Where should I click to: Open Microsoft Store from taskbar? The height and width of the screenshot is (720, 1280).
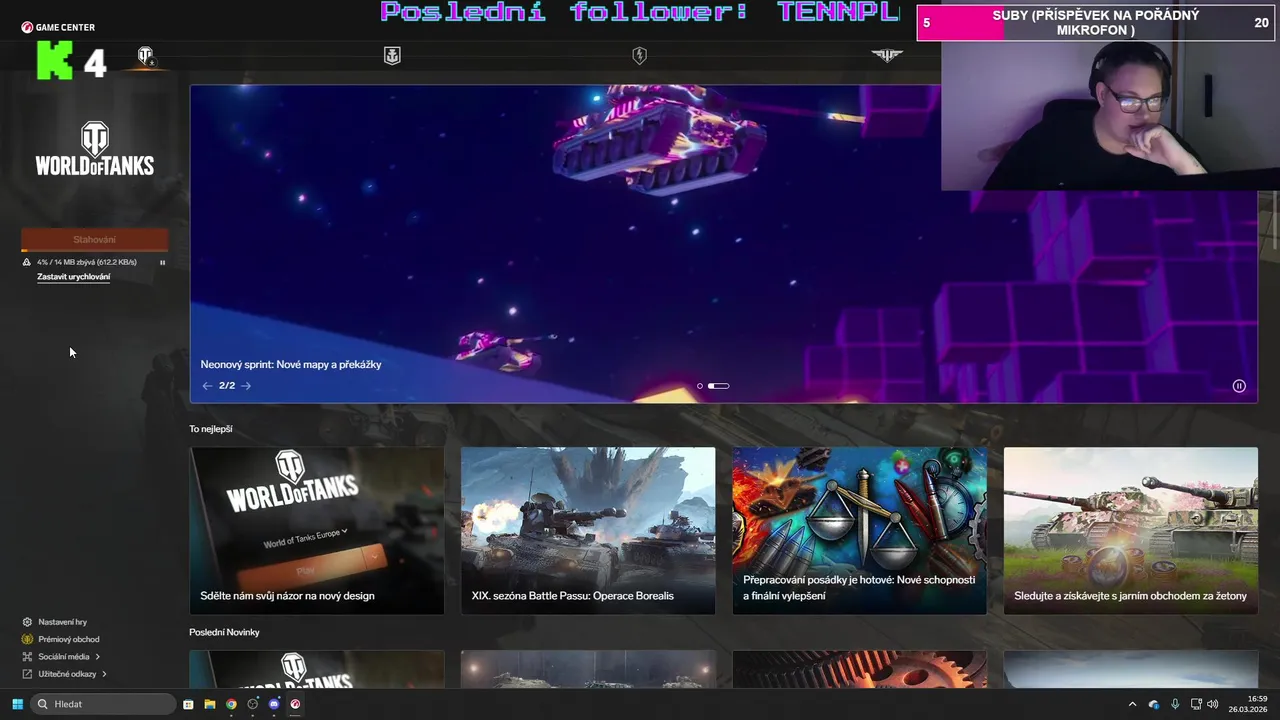pos(188,704)
